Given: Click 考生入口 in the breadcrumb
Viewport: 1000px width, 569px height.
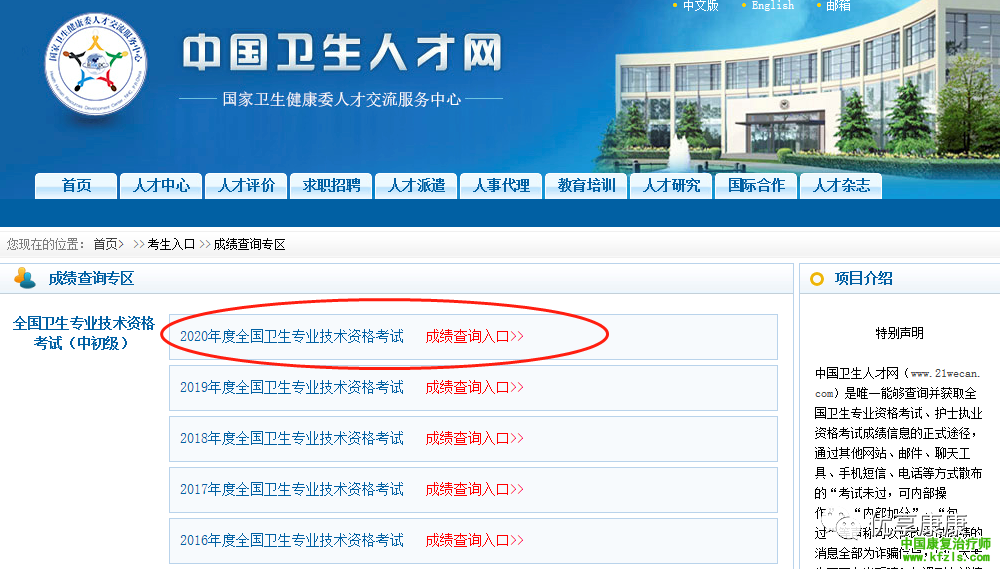Looking at the screenshot, I should coord(171,244).
